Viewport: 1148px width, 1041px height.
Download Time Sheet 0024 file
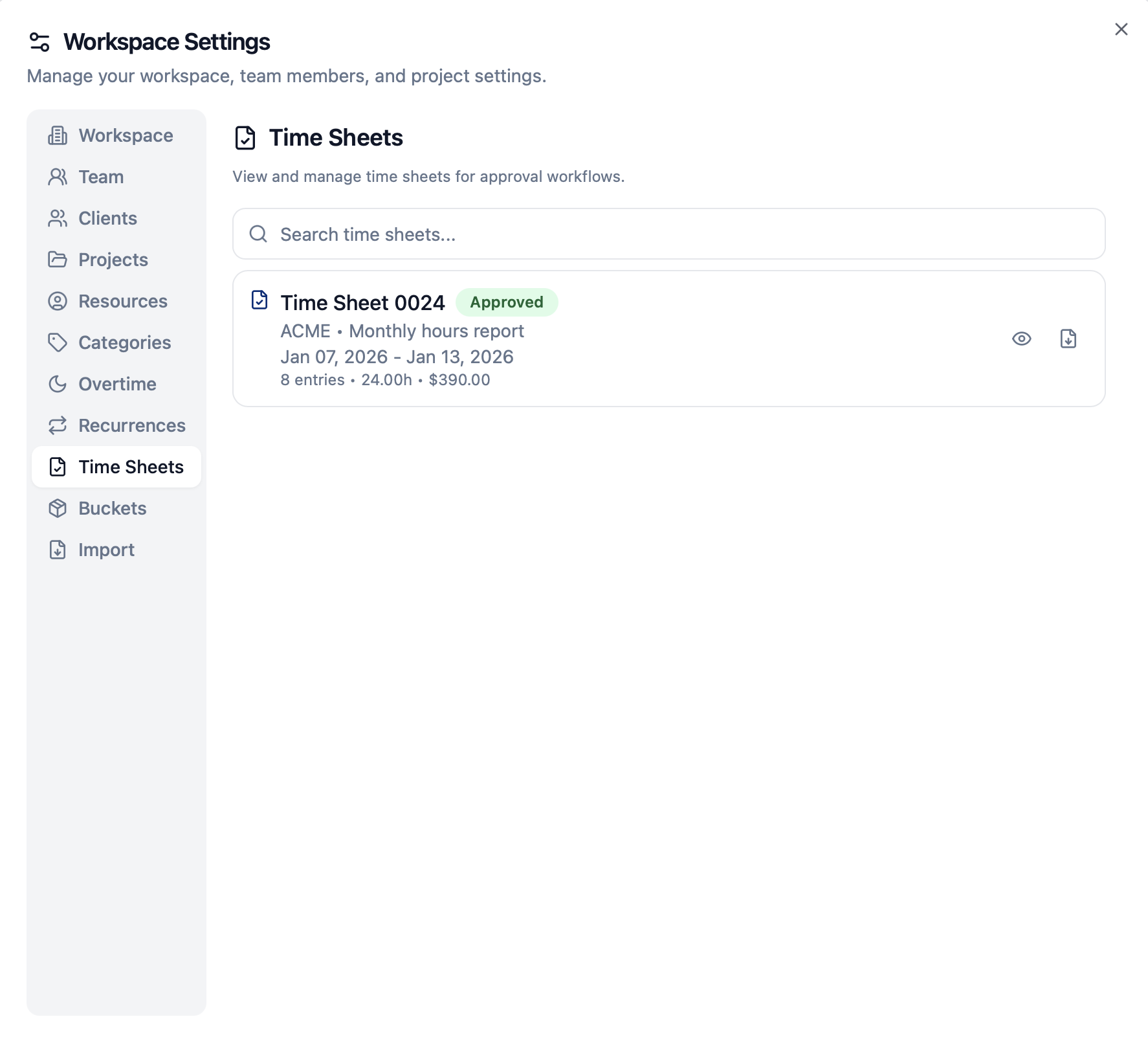point(1068,339)
